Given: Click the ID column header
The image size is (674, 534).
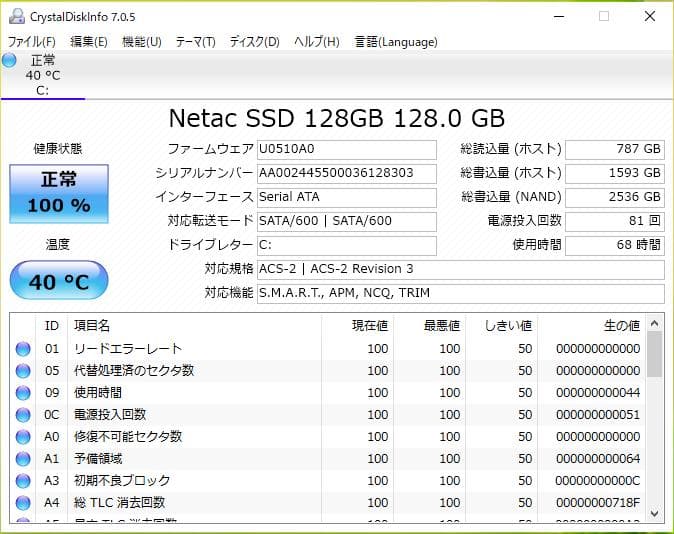Looking at the screenshot, I should coord(52,326).
